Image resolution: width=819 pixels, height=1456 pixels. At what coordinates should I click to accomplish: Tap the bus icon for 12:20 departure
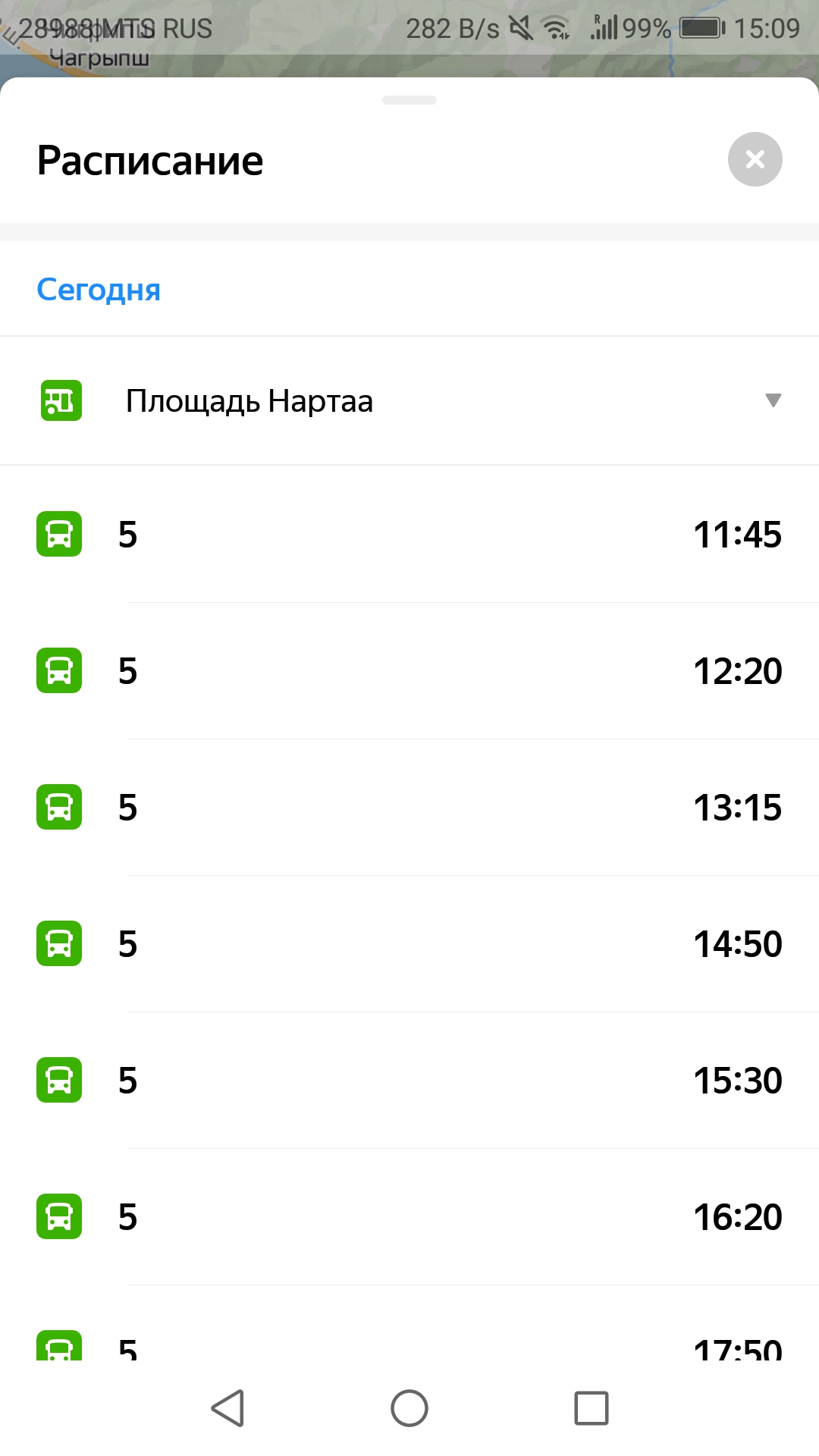tap(59, 670)
